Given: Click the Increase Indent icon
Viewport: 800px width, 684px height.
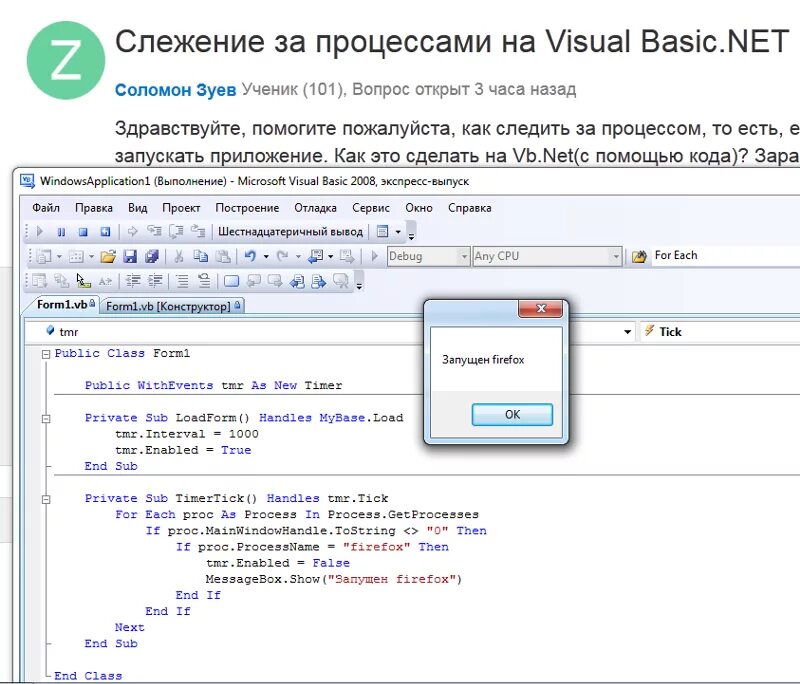Looking at the screenshot, I should (x=155, y=281).
